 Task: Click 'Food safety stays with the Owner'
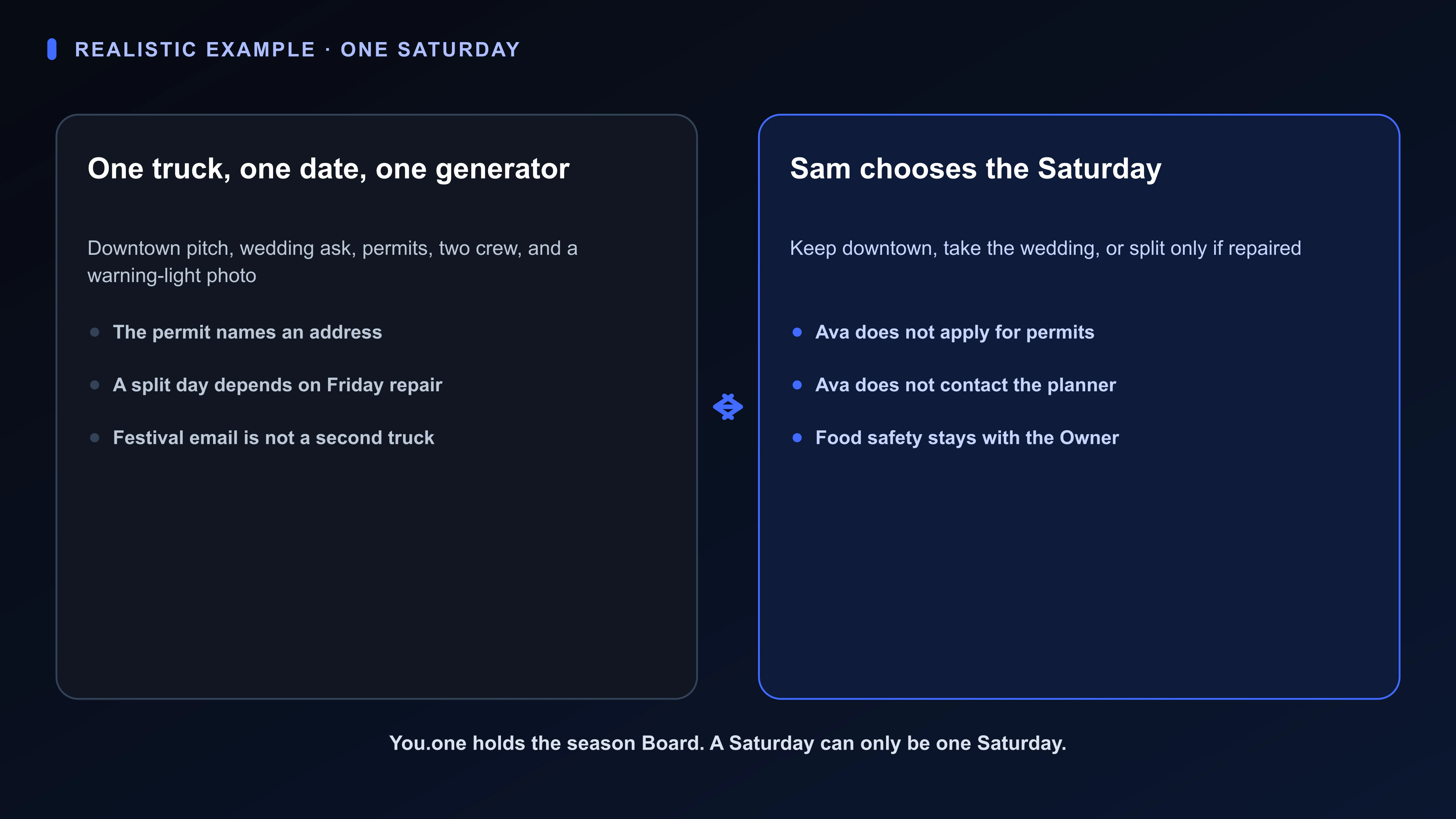point(967,438)
